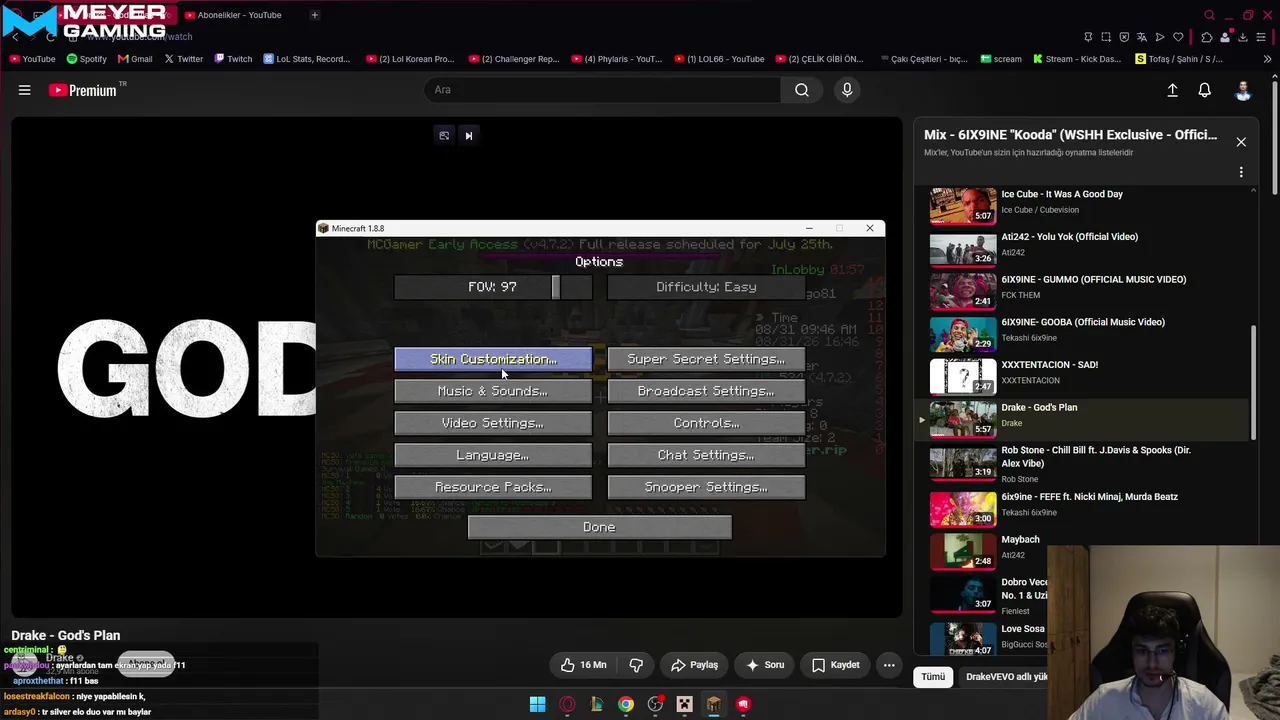
Task: Adjust the FOV: 97 slider in Minecraft
Action: [x=493, y=287]
